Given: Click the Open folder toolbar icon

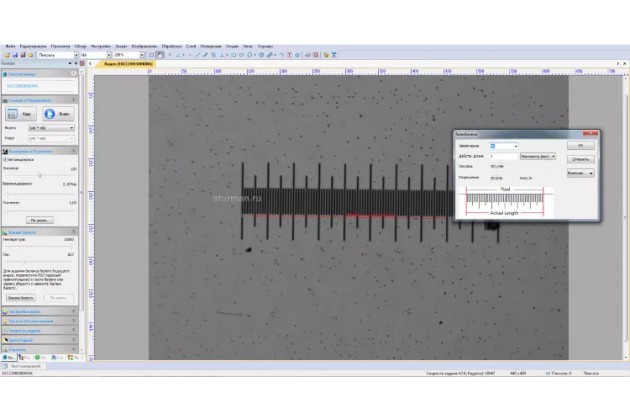Looking at the screenshot, I should tap(9, 55).
